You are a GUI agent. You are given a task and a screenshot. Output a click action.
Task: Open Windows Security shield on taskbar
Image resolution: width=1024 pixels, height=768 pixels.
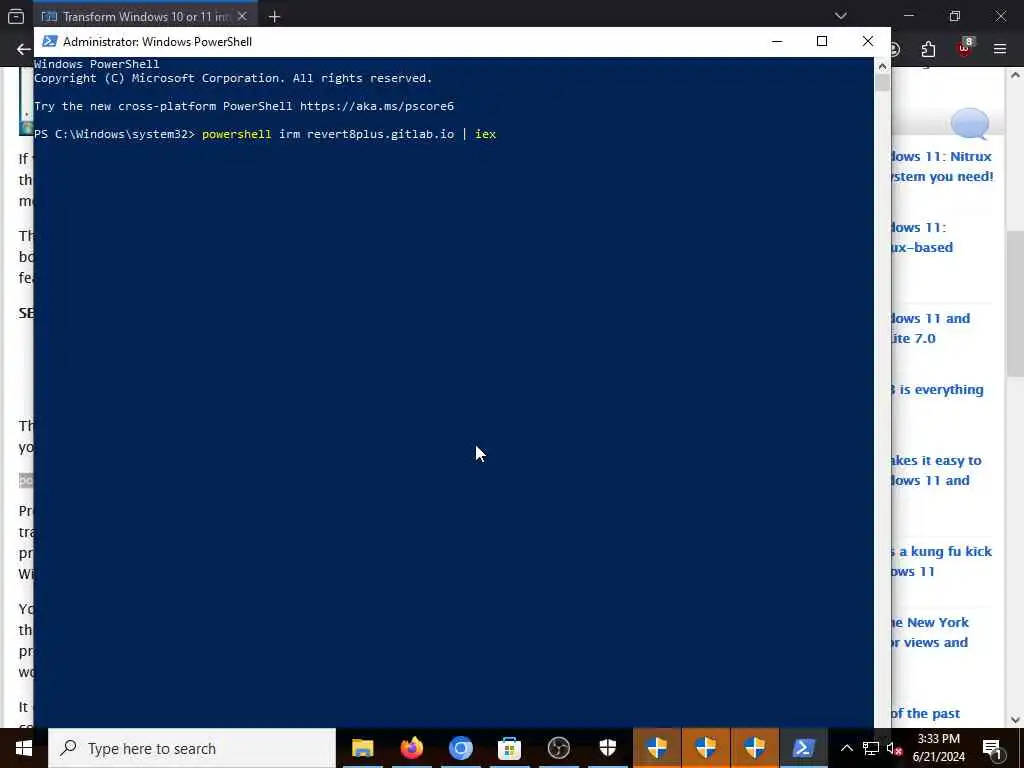tap(607, 748)
